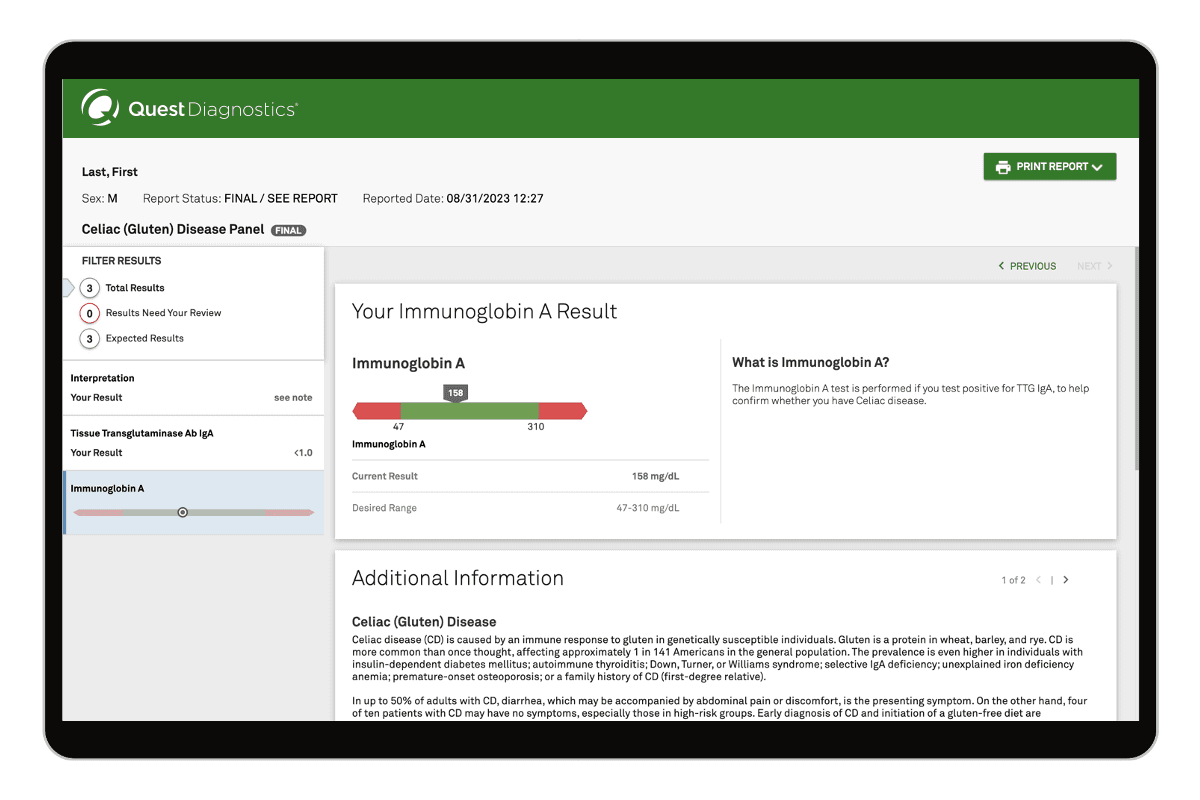Go to previous Additional Information page arrow
Screen dimensions: 1200x800
(x=1038, y=580)
